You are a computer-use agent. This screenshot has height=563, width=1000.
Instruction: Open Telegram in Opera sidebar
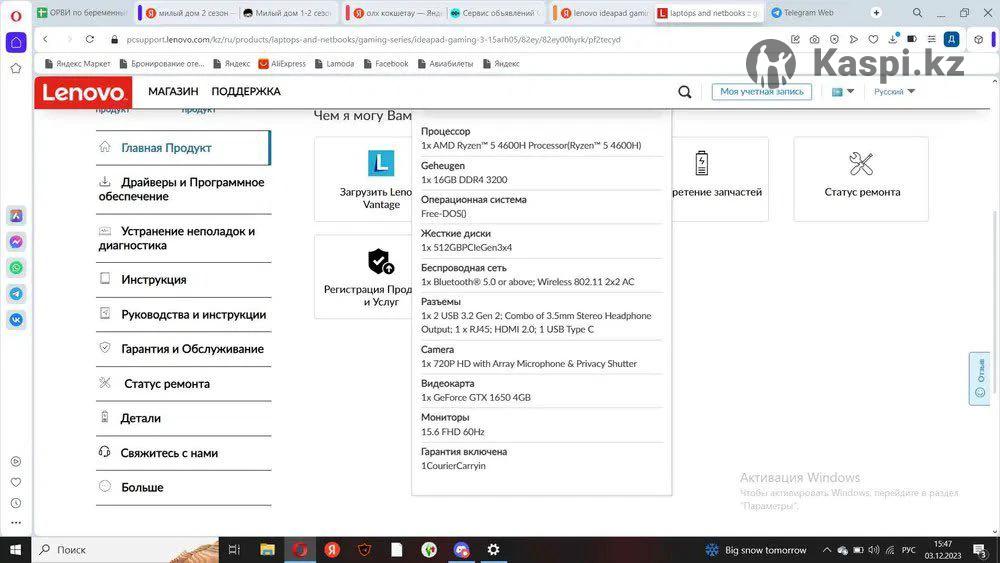coord(16,294)
